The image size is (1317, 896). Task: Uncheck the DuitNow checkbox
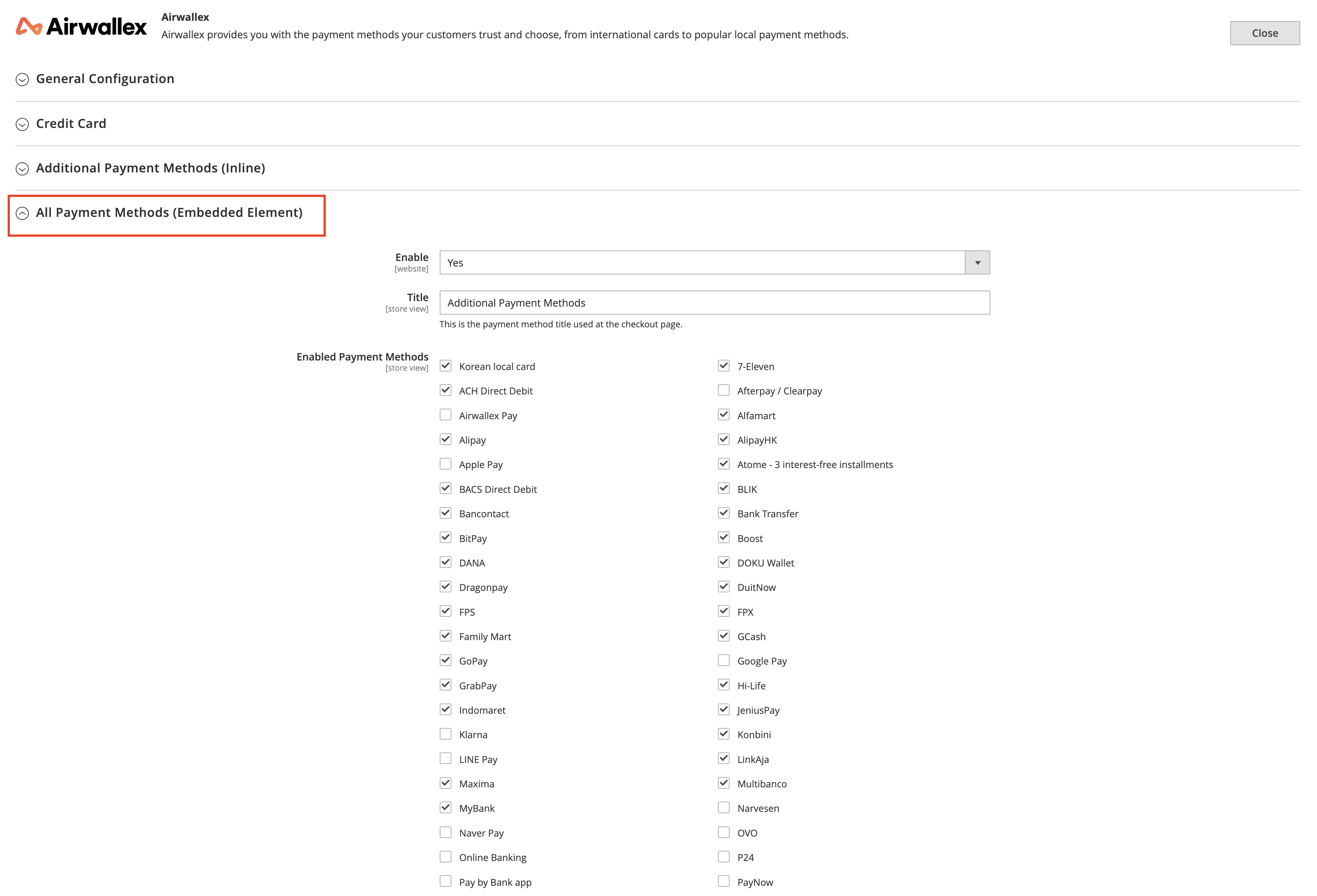pyautogui.click(x=724, y=587)
